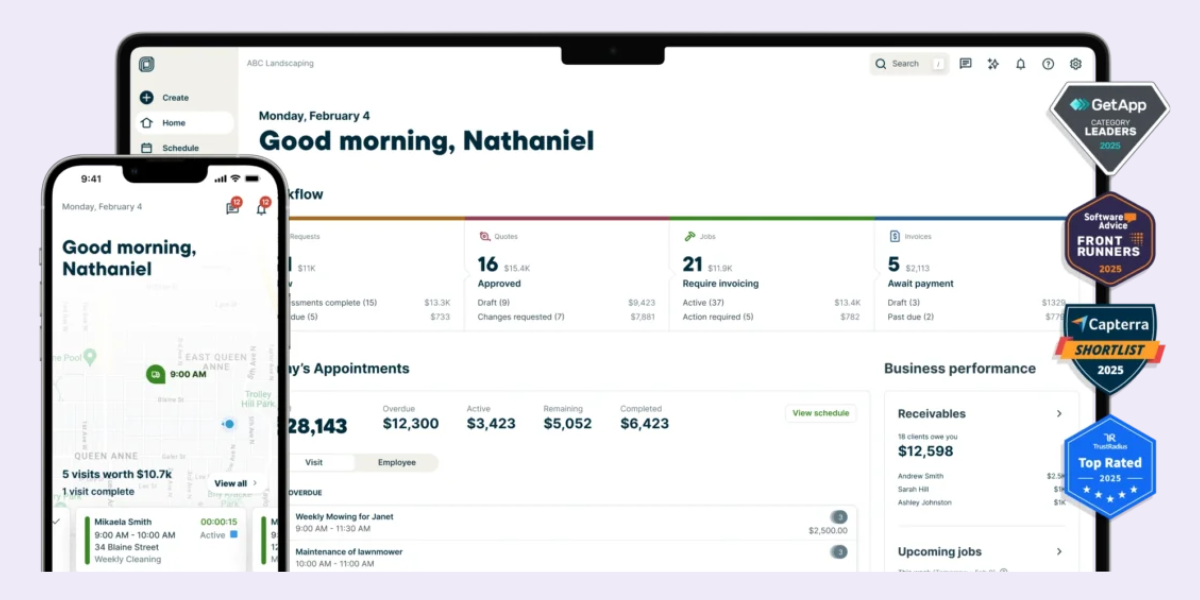
Task: Toggle to the Employee view
Action: [397, 462]
